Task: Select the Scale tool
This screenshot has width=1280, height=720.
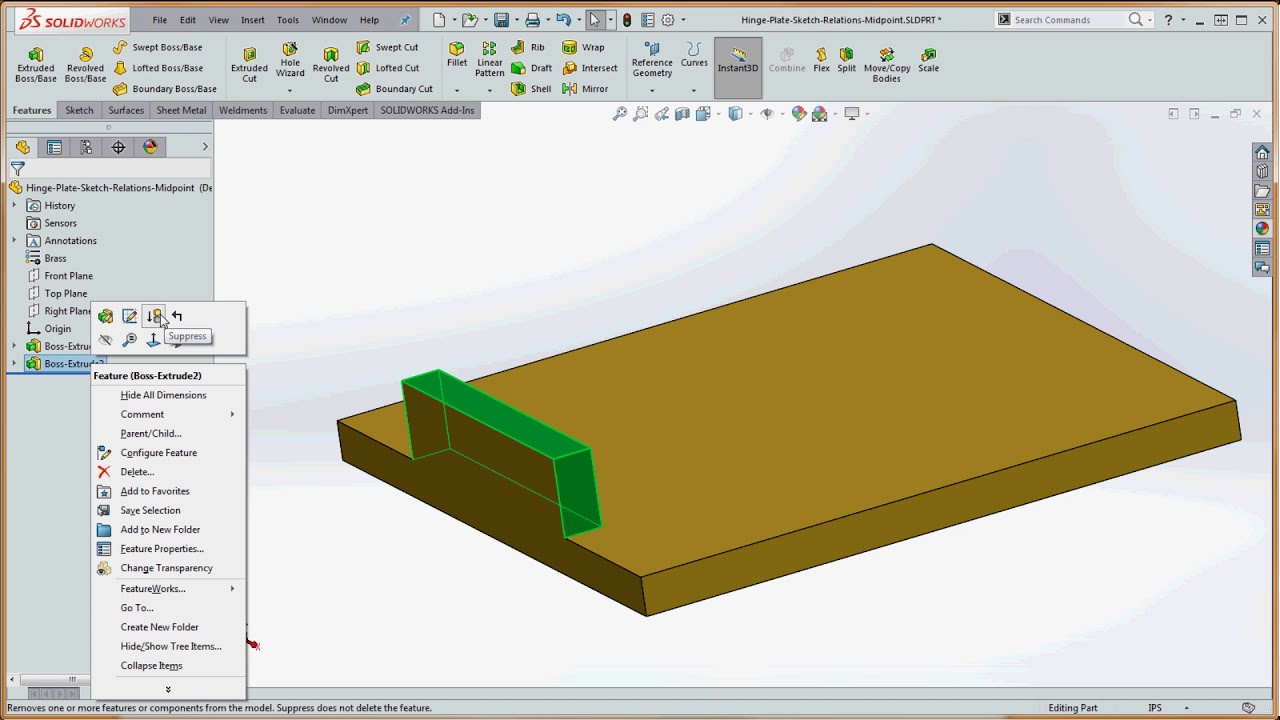Action: pyautogui.click(x=929, y=60)
